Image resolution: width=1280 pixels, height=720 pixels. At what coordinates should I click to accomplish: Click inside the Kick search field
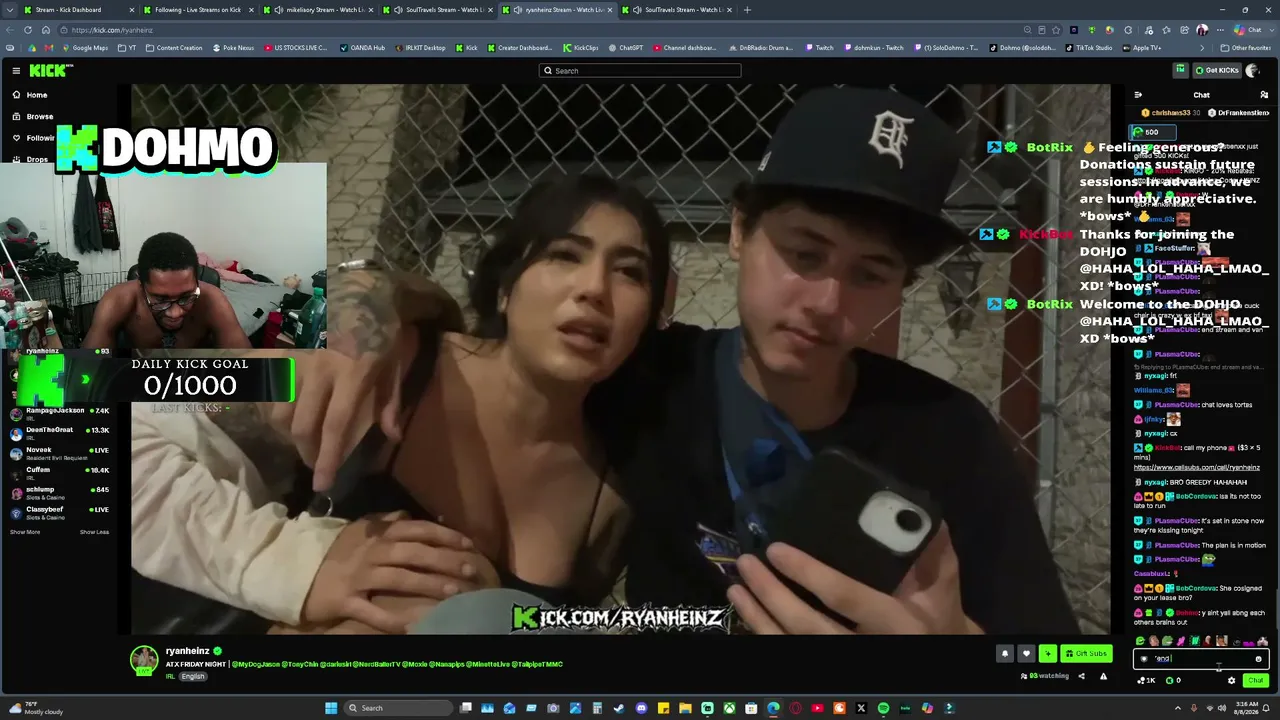coord(640,71)
